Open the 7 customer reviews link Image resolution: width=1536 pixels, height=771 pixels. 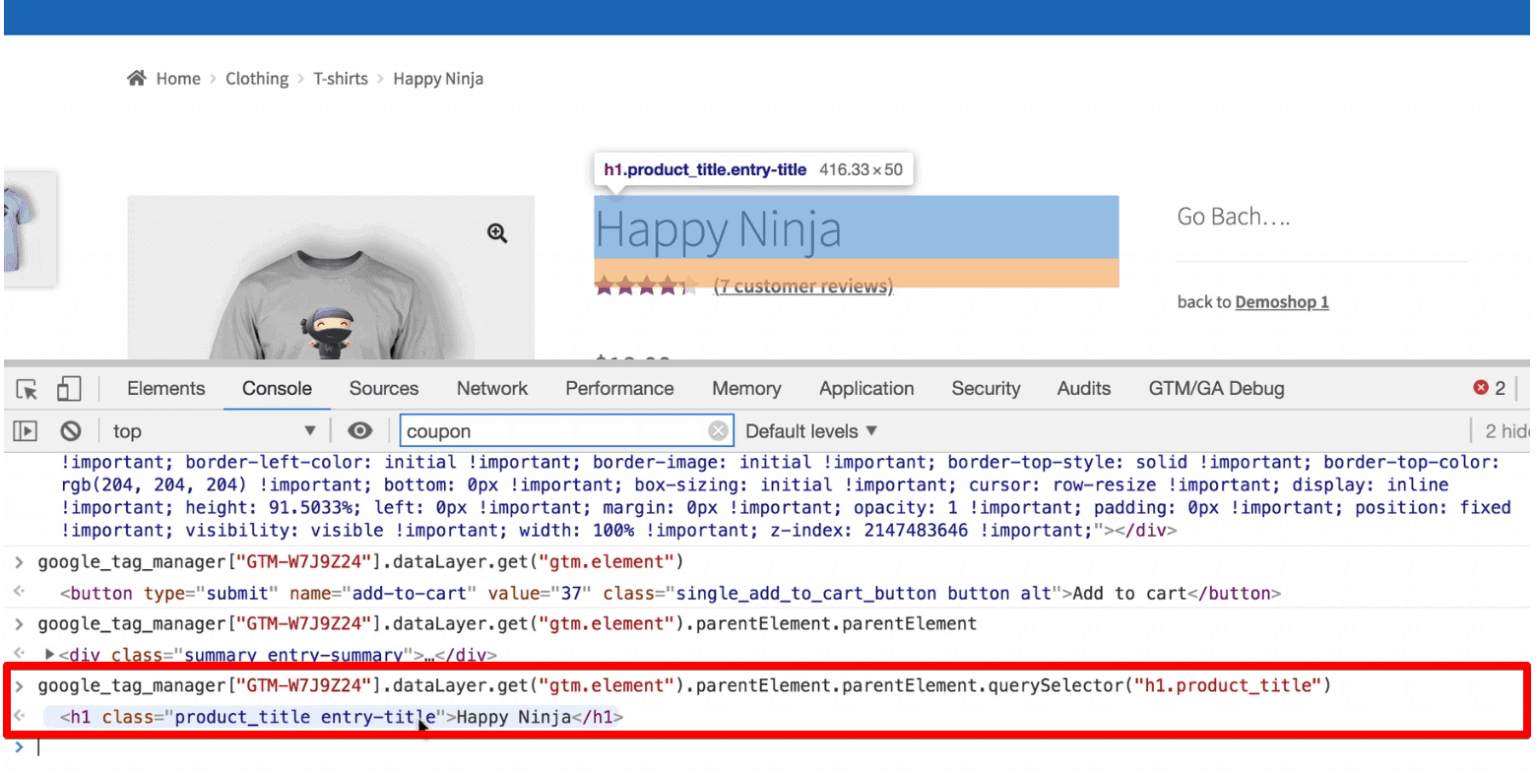pyautogui.click(x=803, y=286)
